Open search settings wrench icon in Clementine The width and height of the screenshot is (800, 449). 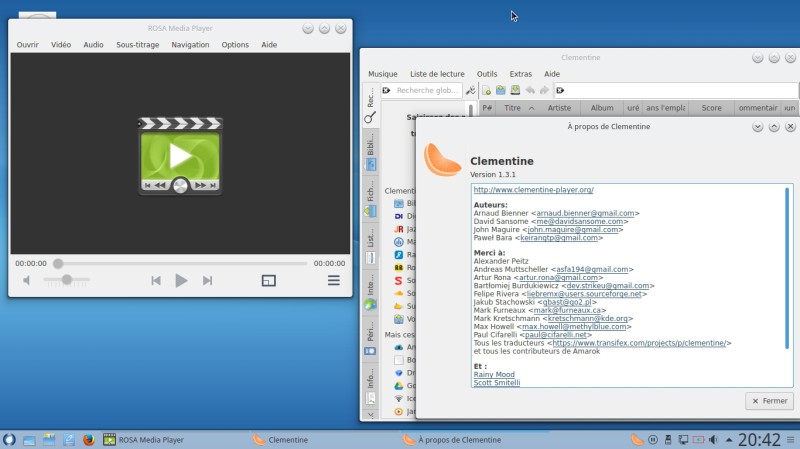[x=470, y=90]
